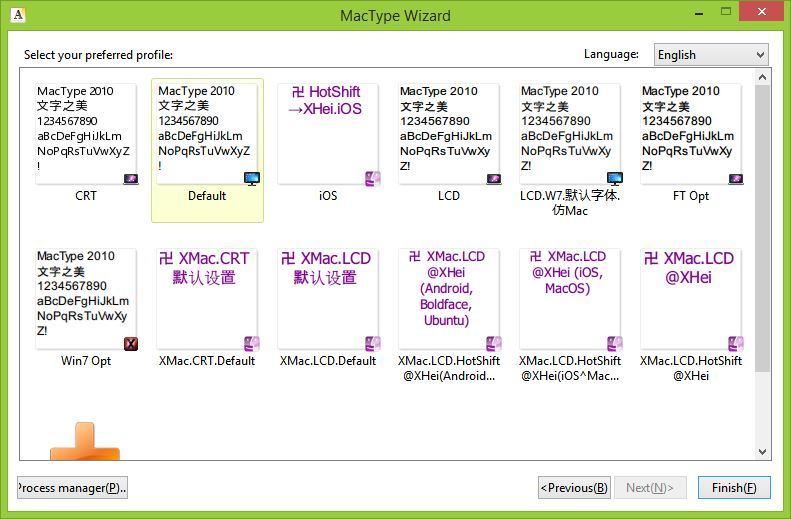The height and width of the screenshot is (519, 791).
Task: Click the purple file icon on iOS profile
Action: pos(373,179)
